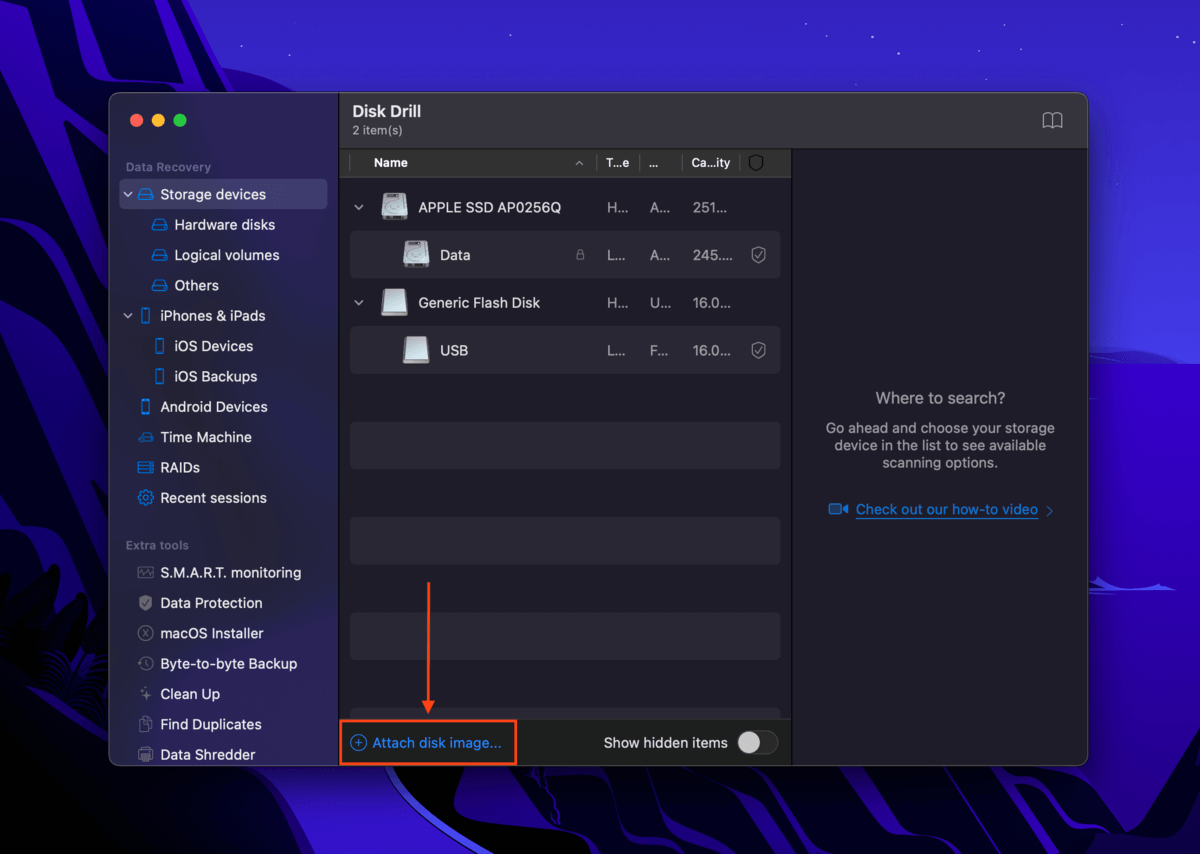Click protection shield on Data volume row
Screen dimensions: 1200x854
tap(758, 255)
